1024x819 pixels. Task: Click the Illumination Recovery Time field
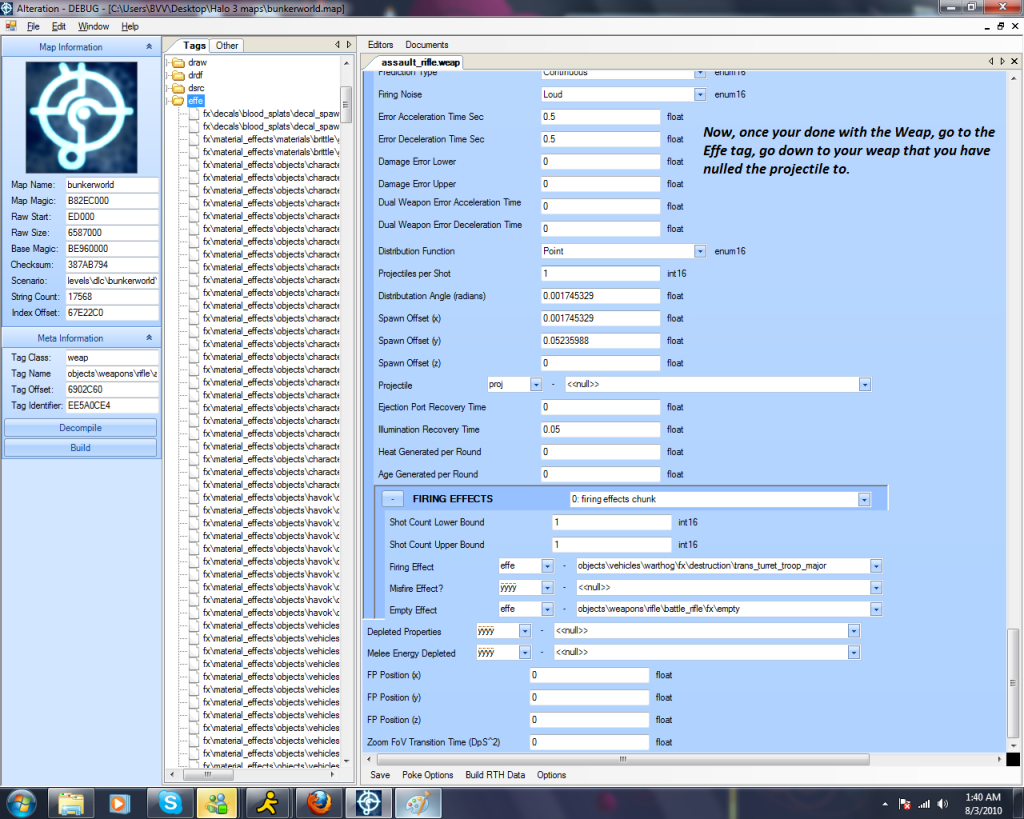point(600,430)
